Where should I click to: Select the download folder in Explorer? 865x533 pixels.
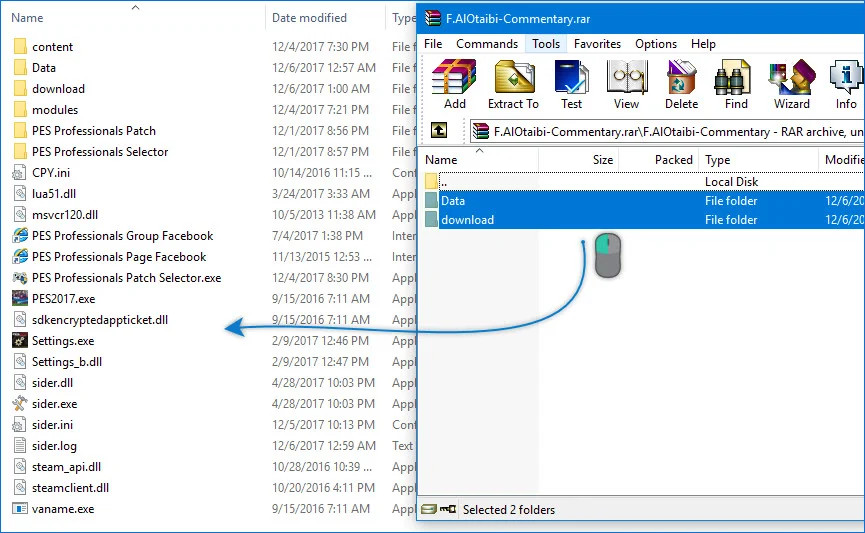[x=58, y=88]
